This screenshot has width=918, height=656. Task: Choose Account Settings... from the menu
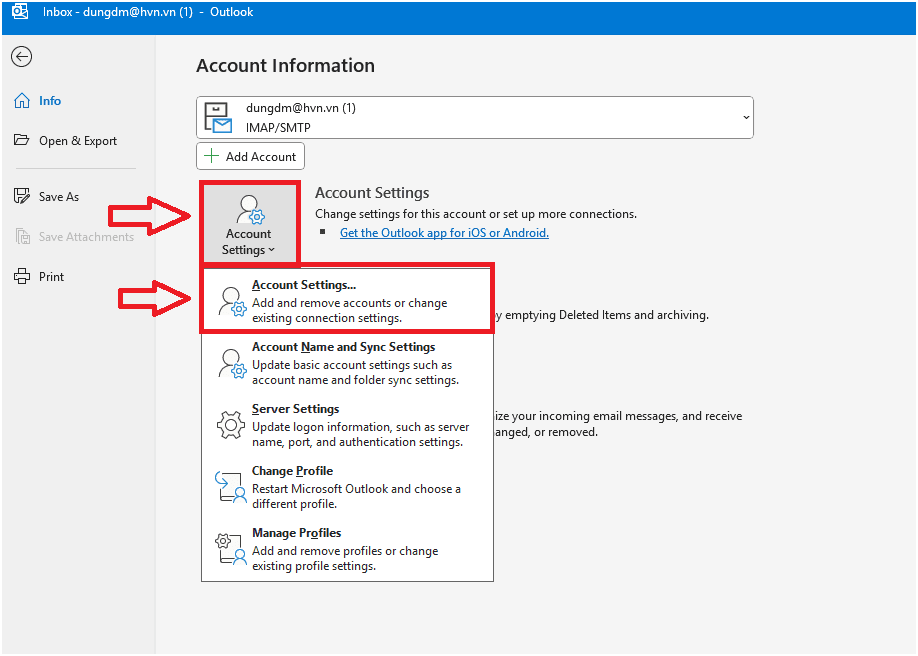(347, 301)
